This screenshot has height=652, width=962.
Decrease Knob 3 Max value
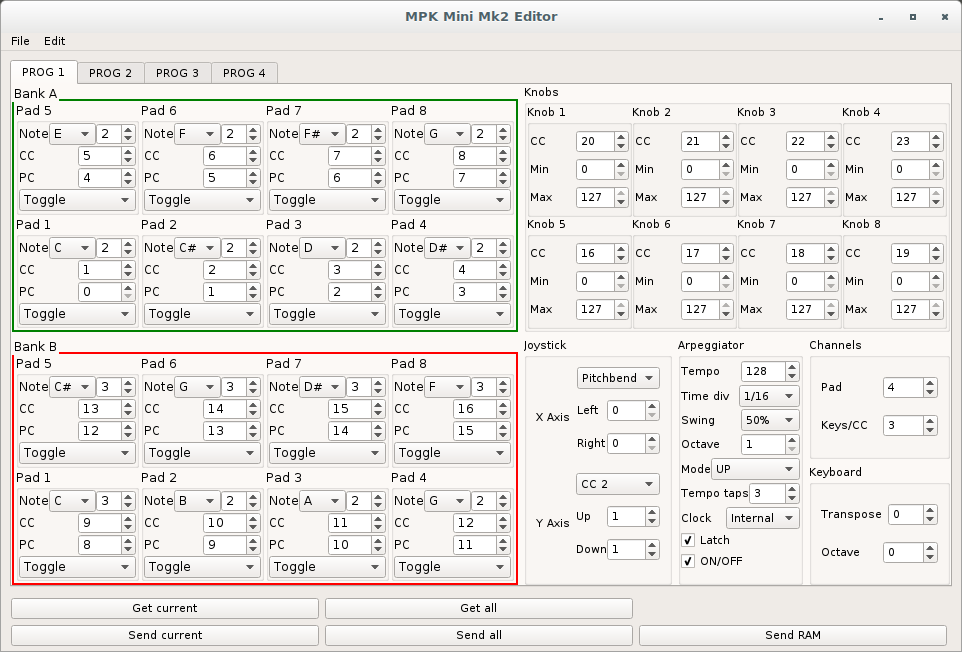[x=831, y=202]
